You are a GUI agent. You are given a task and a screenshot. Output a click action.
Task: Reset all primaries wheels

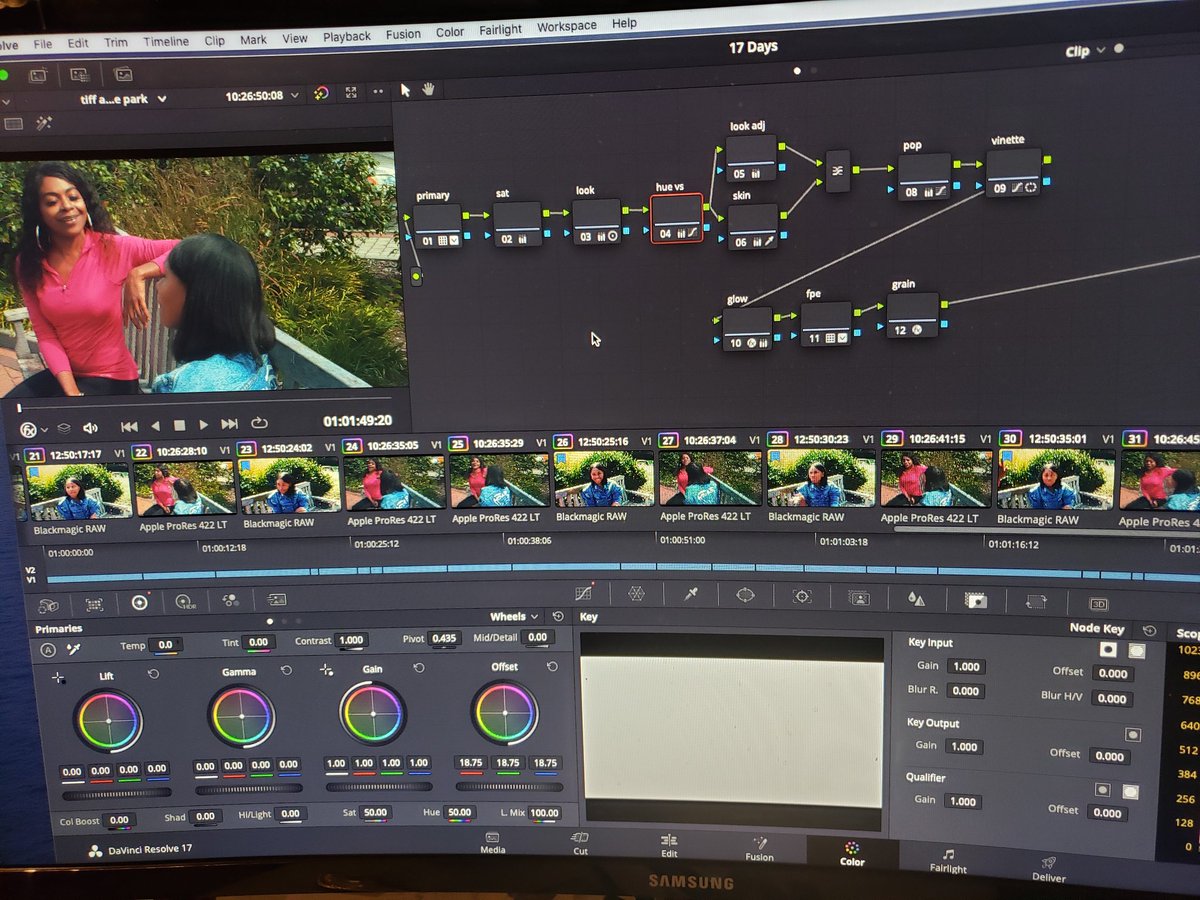click(558, 616)
